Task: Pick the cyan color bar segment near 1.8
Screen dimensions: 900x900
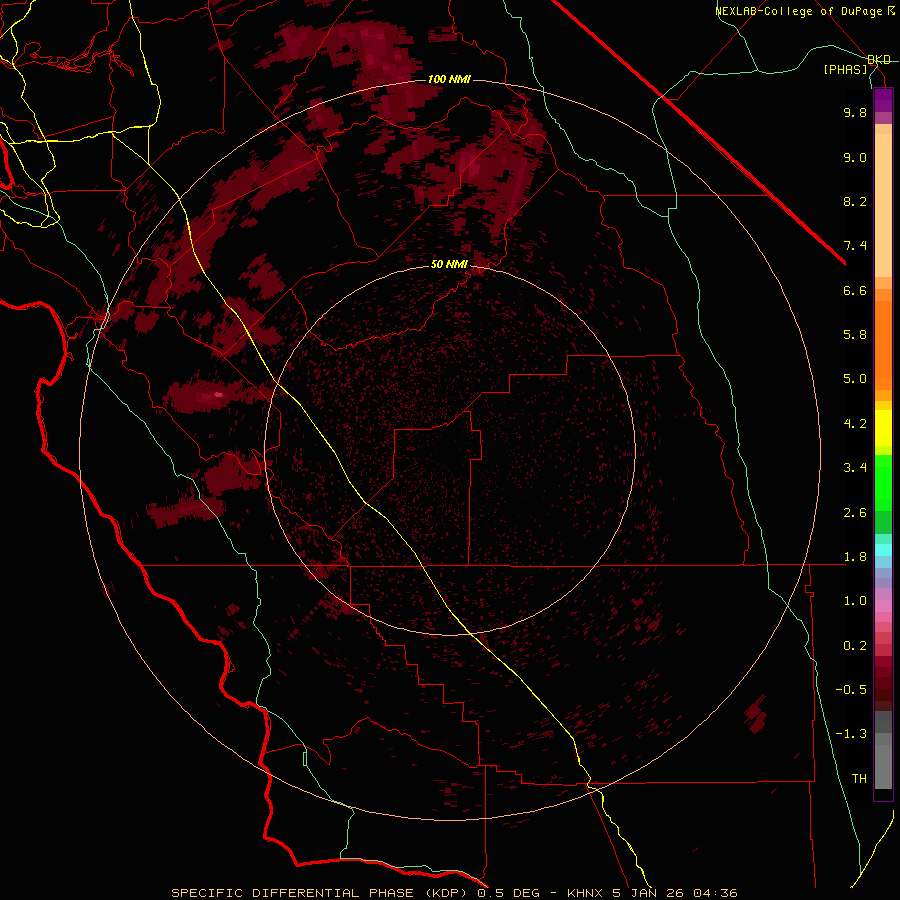Action: click(x=883, y=550)
